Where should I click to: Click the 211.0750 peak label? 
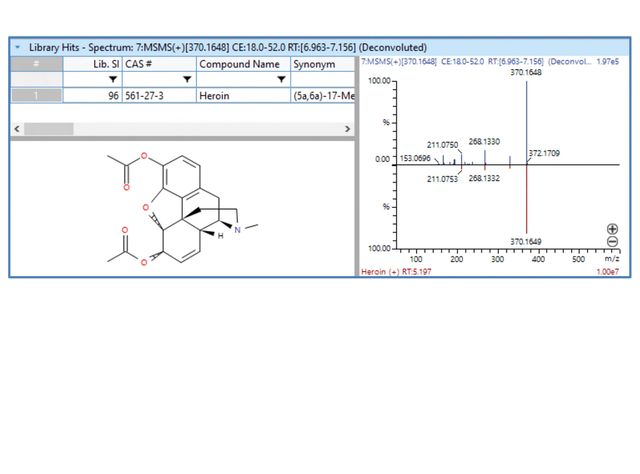coord(442,145)
